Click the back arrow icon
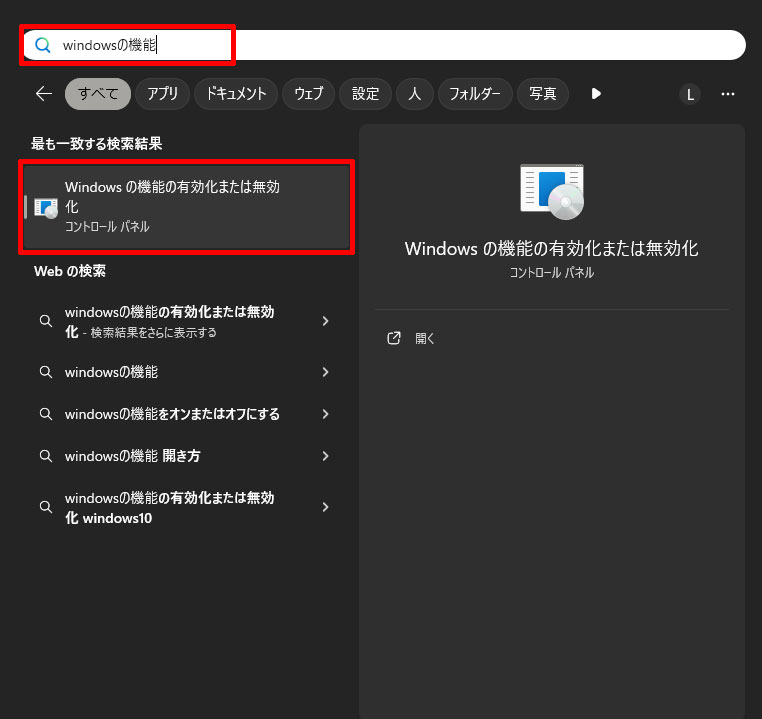Screen dimensions: 762x719 [43, 94]
